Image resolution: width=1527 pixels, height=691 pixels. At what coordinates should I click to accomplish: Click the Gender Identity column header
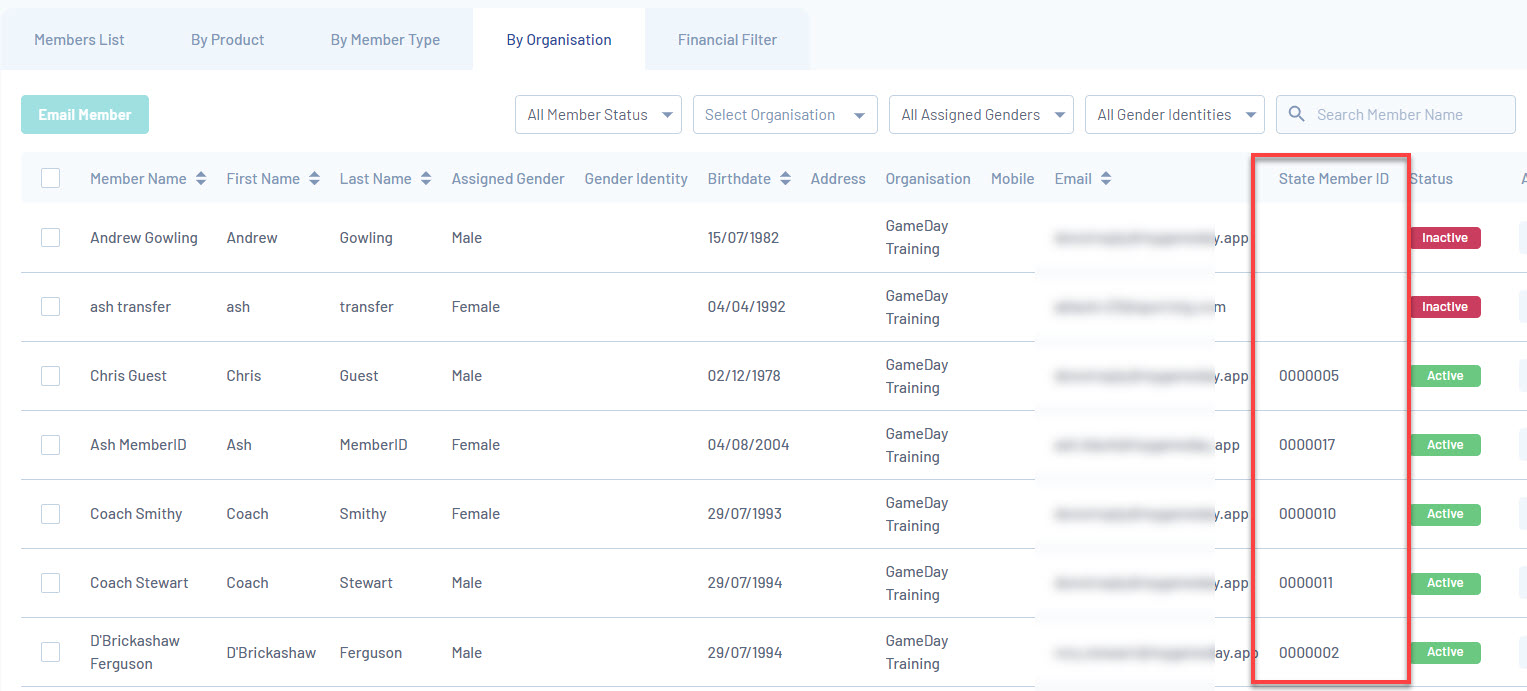[x=636, y=179]
